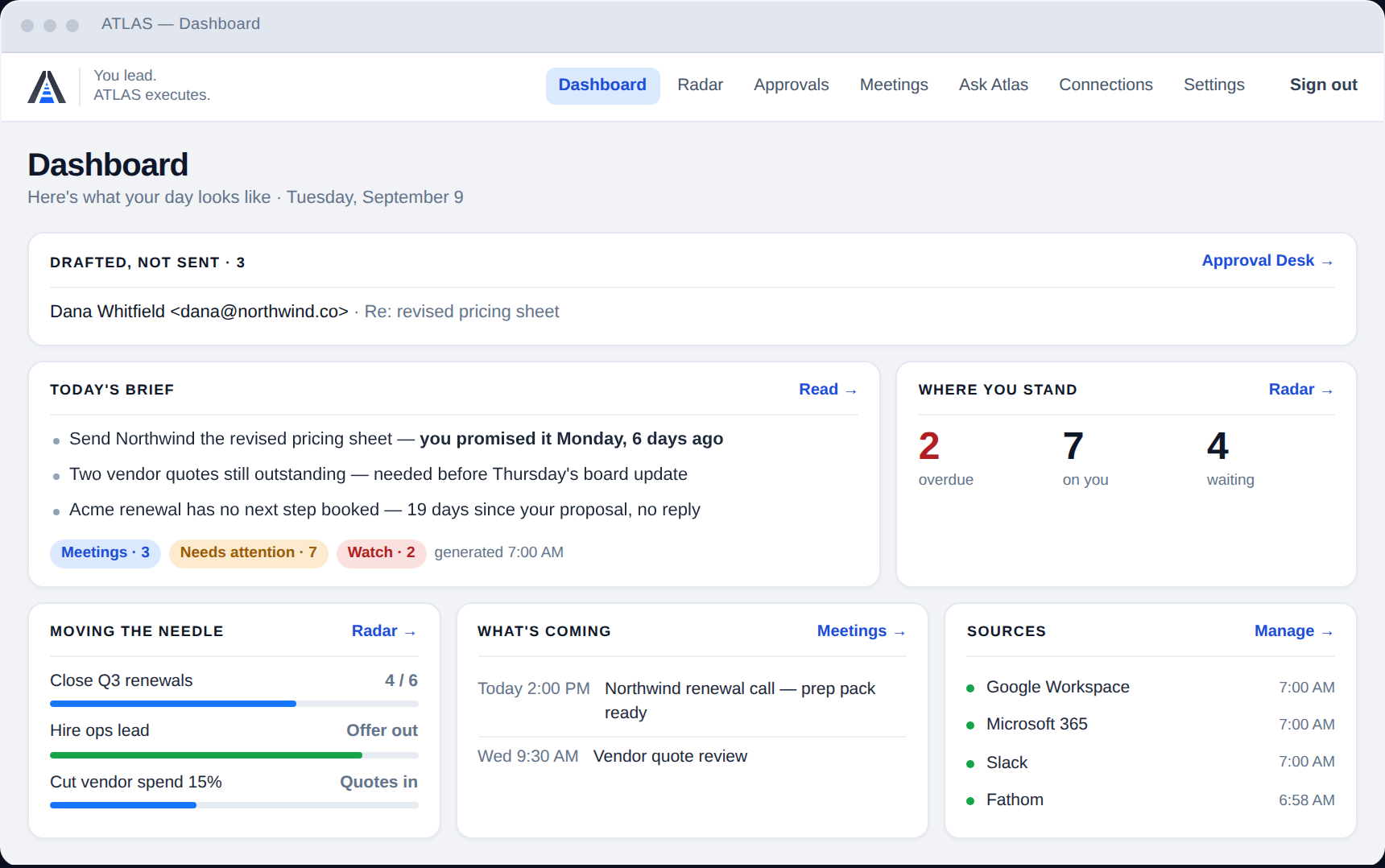Click the Hire ops lead progress bar

(234, 756)
